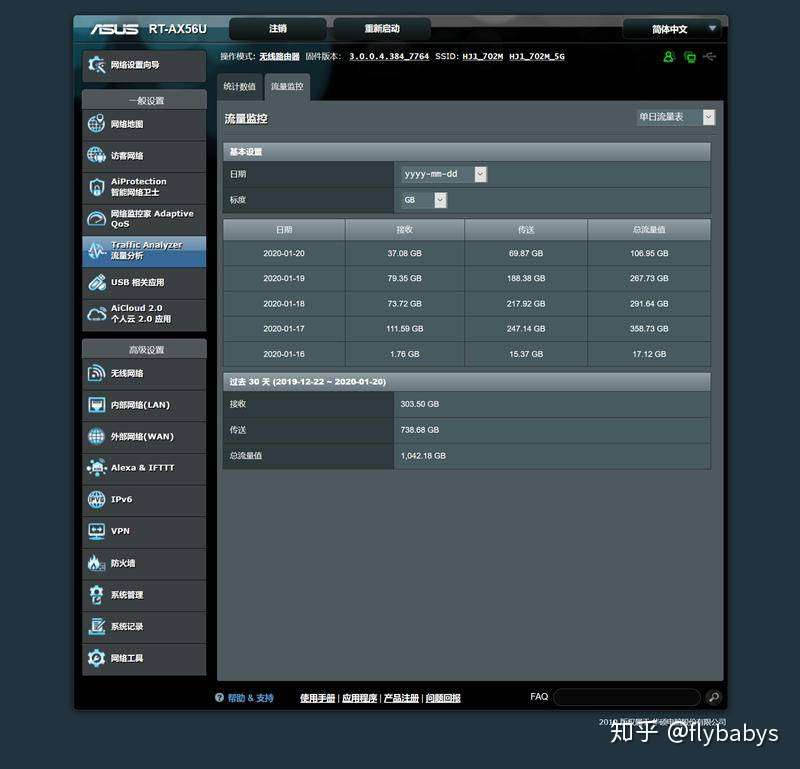Viewport: 800px width, 769px height.
Task: Click the Help & Support question icon
Action: tap(219, 697)
